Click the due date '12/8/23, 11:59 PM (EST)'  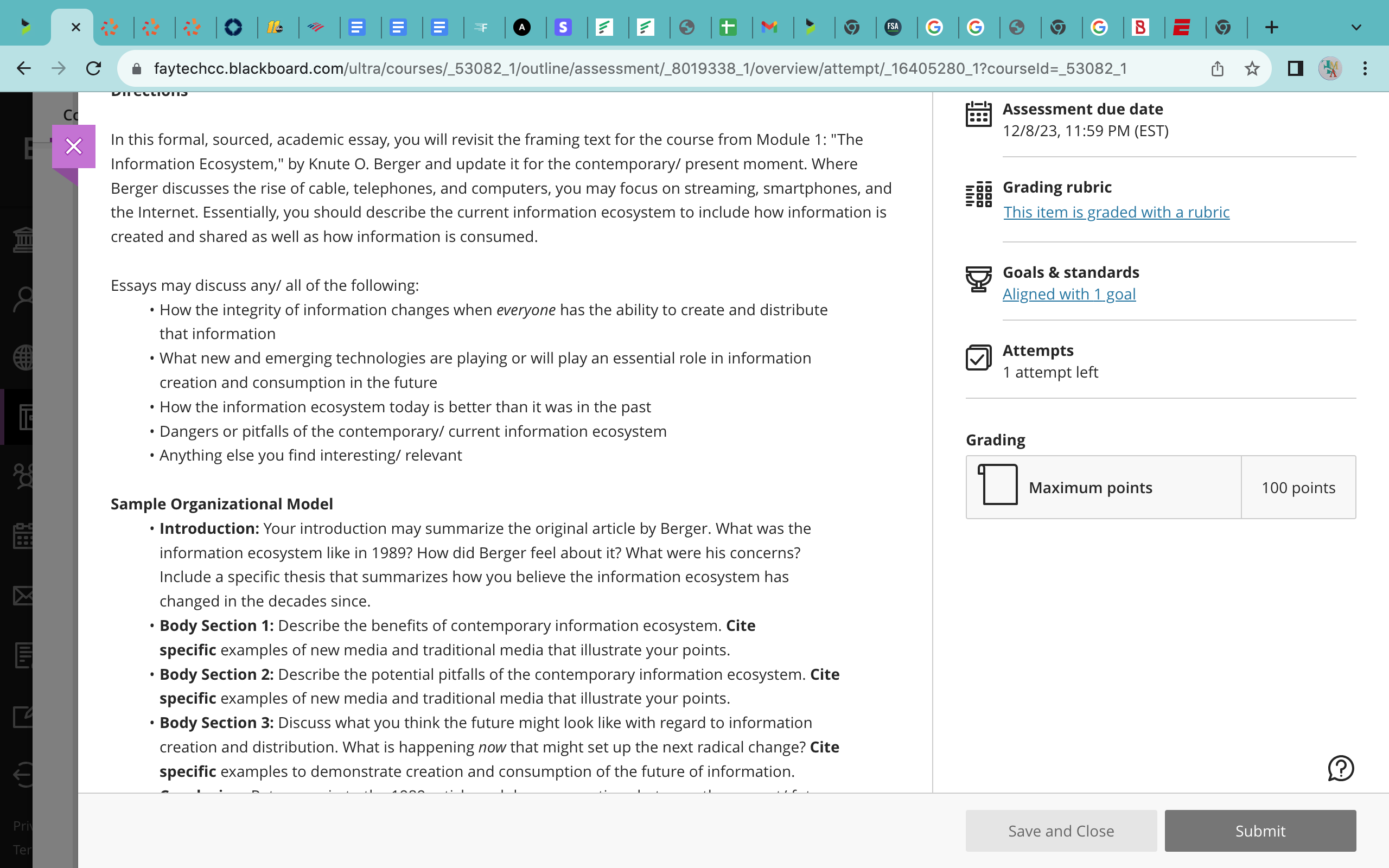coord(1085,131)
